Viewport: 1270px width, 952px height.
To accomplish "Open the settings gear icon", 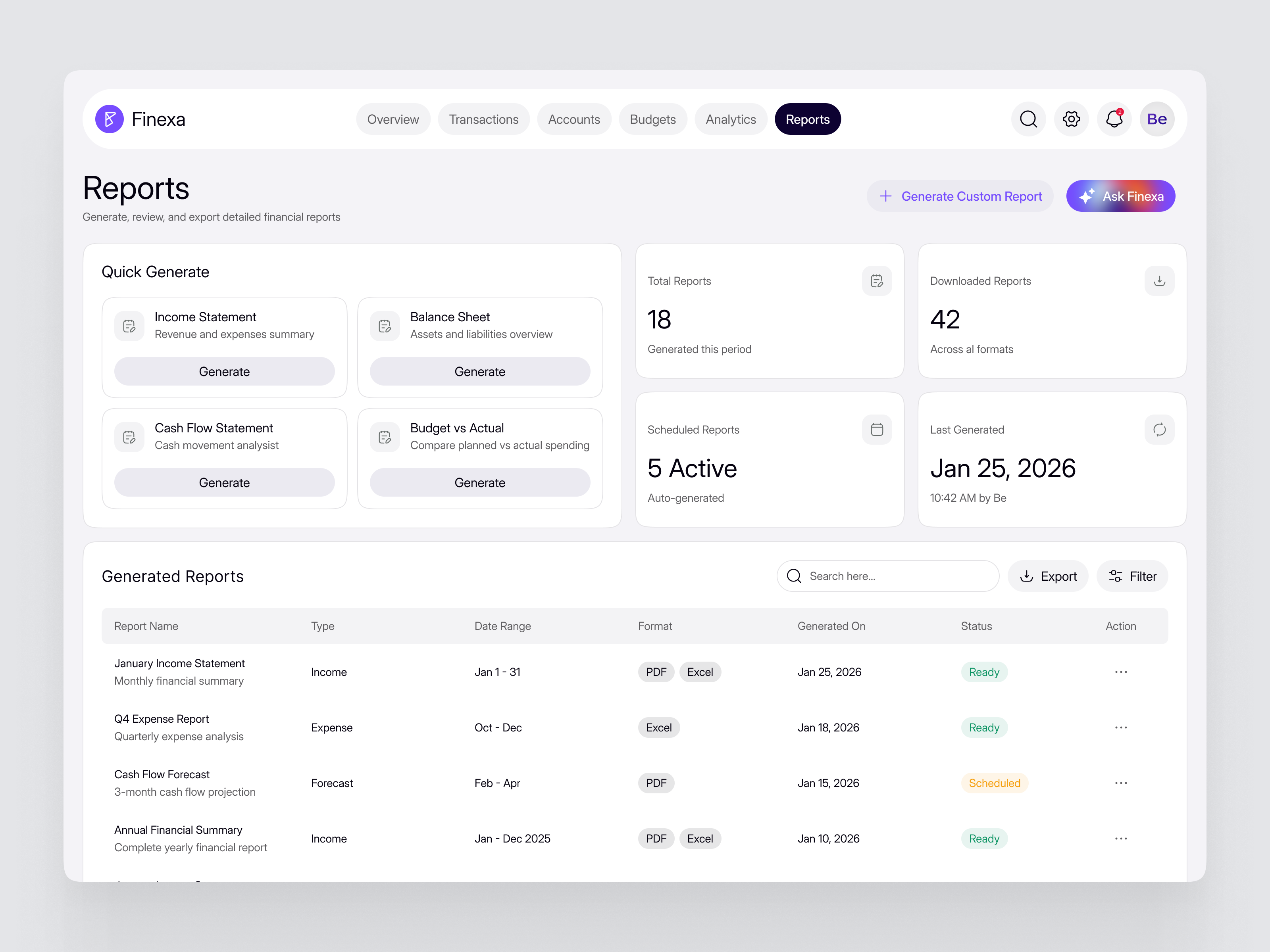I will point(1071,119).
